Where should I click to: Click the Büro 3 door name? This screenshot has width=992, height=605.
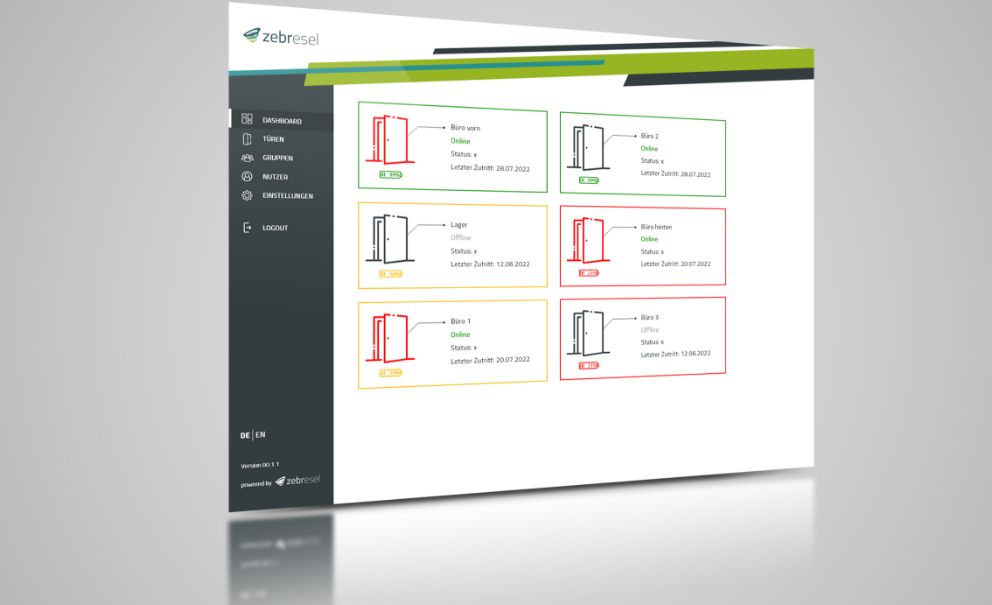click(x=649, y=317)
